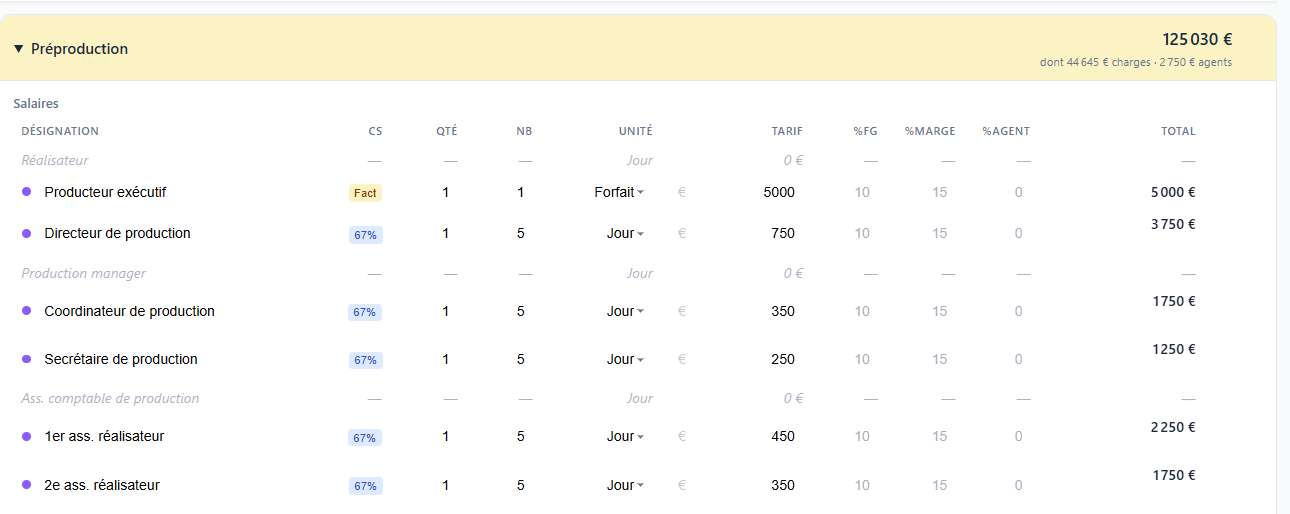Screen dimensions: 1290x514
Task: Click purple dot beside Directeur de production
Action: click(27, 233)
